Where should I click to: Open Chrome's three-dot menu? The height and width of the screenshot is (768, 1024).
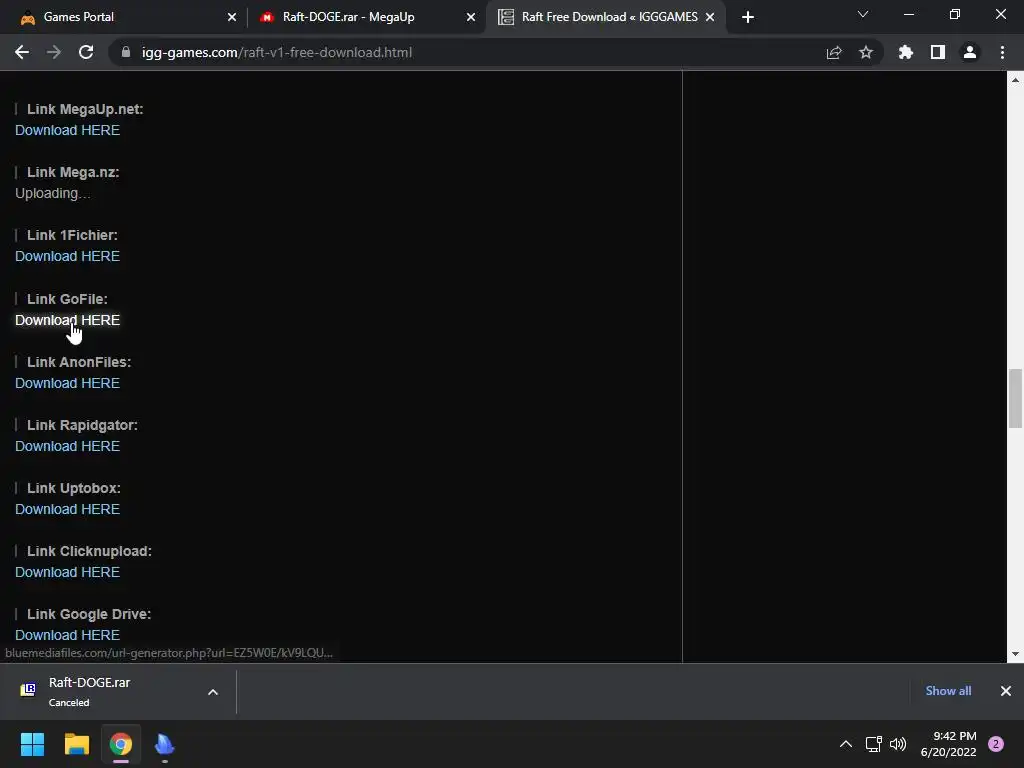point(1002,52)
